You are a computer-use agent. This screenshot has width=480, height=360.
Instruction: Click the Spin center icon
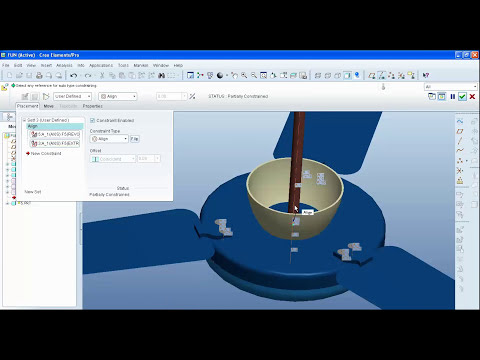pos(200,76)
